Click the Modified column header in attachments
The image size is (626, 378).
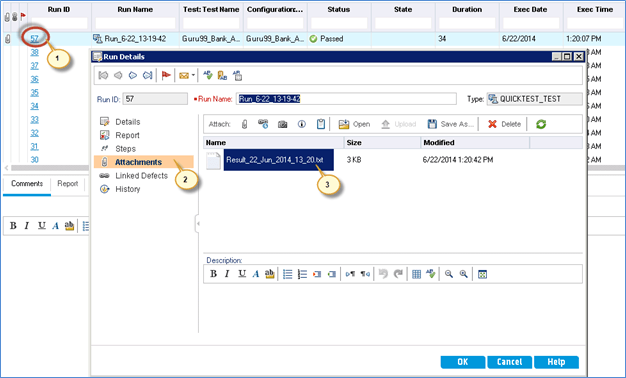click(x=475, y=142)
